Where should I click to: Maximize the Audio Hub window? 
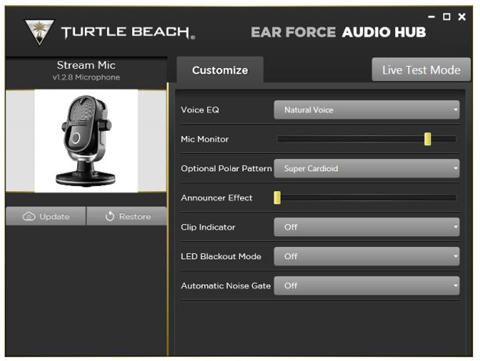click(x=447, y=17)
